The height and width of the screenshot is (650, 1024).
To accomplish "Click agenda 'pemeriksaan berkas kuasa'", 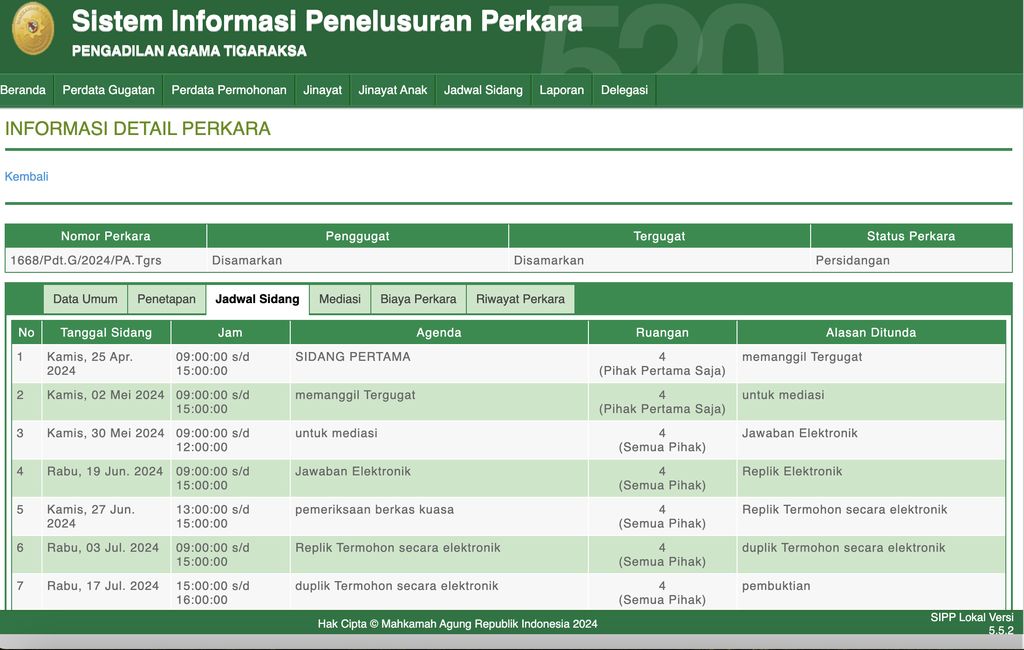I will 374,510.
